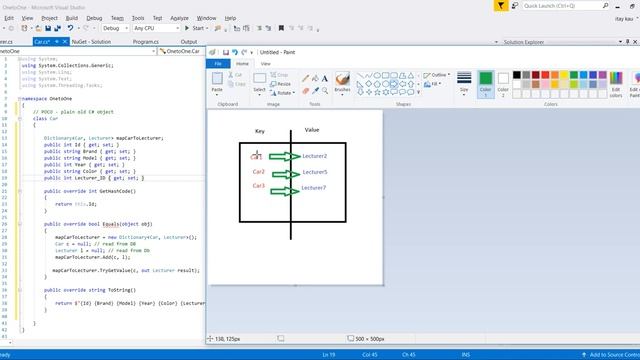Select the Color 1 button
This screenshot has height=360, width=640.
click(485, 84)
